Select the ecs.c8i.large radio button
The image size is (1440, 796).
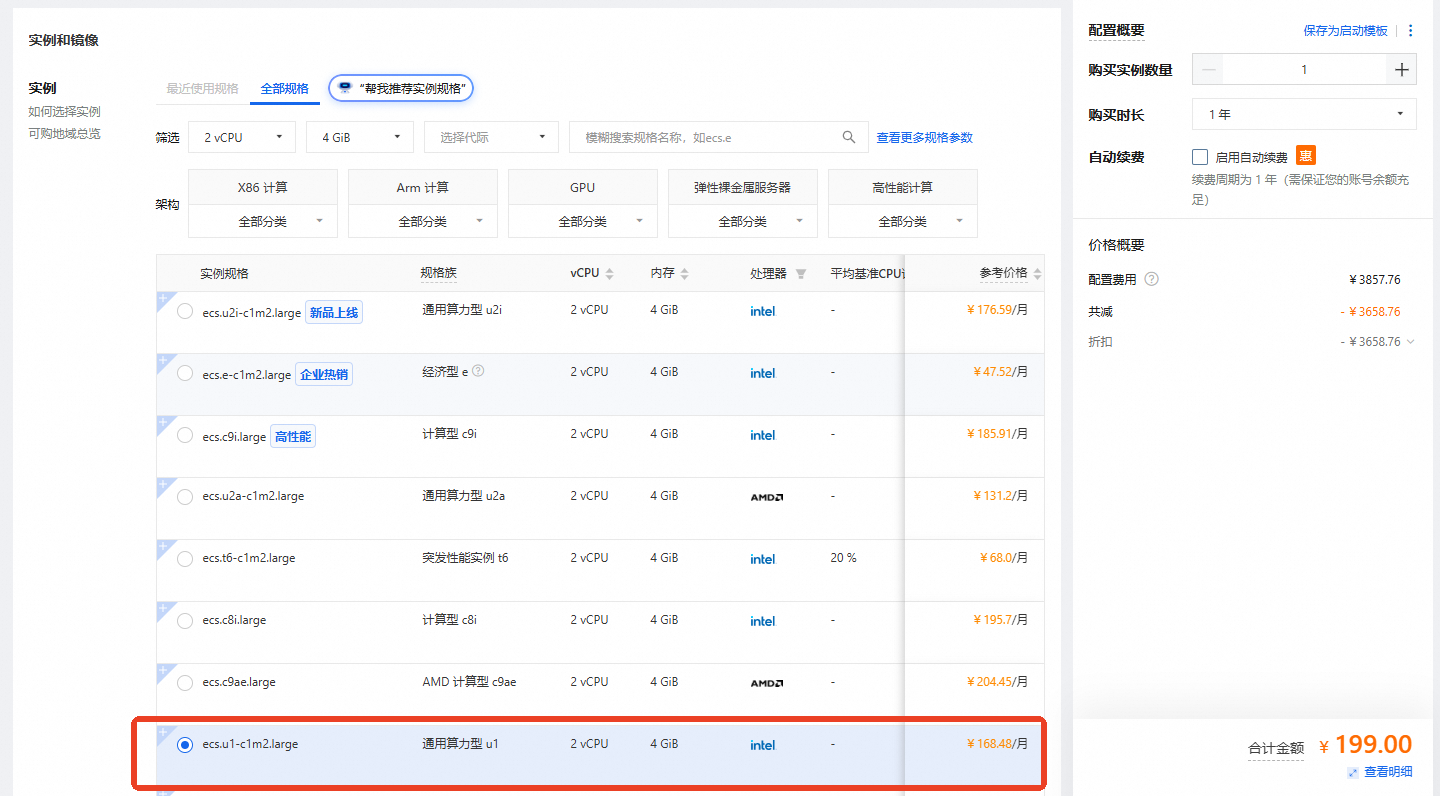click(185, 621)
